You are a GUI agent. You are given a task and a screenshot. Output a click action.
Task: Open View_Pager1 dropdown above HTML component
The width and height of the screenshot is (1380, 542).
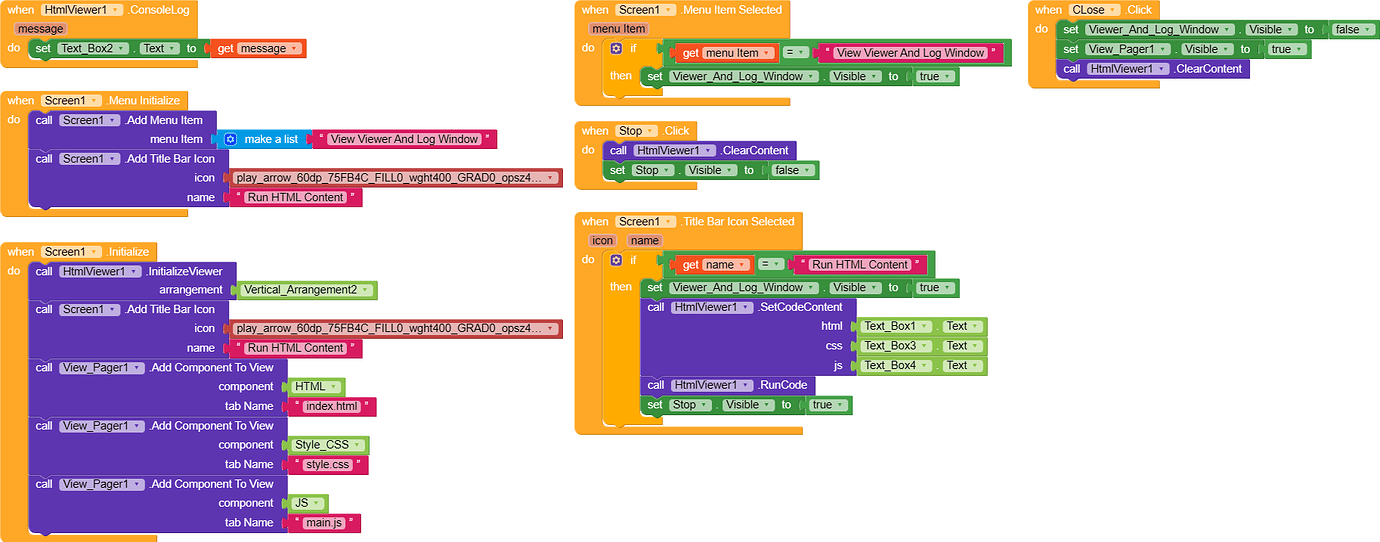pyautogui.click(x=102, y=367)
